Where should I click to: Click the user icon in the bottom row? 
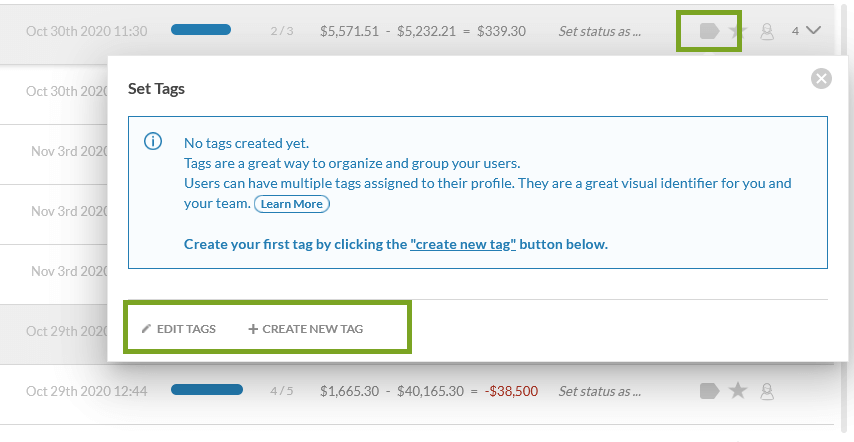pyautogui.click(x=767, y=390)
